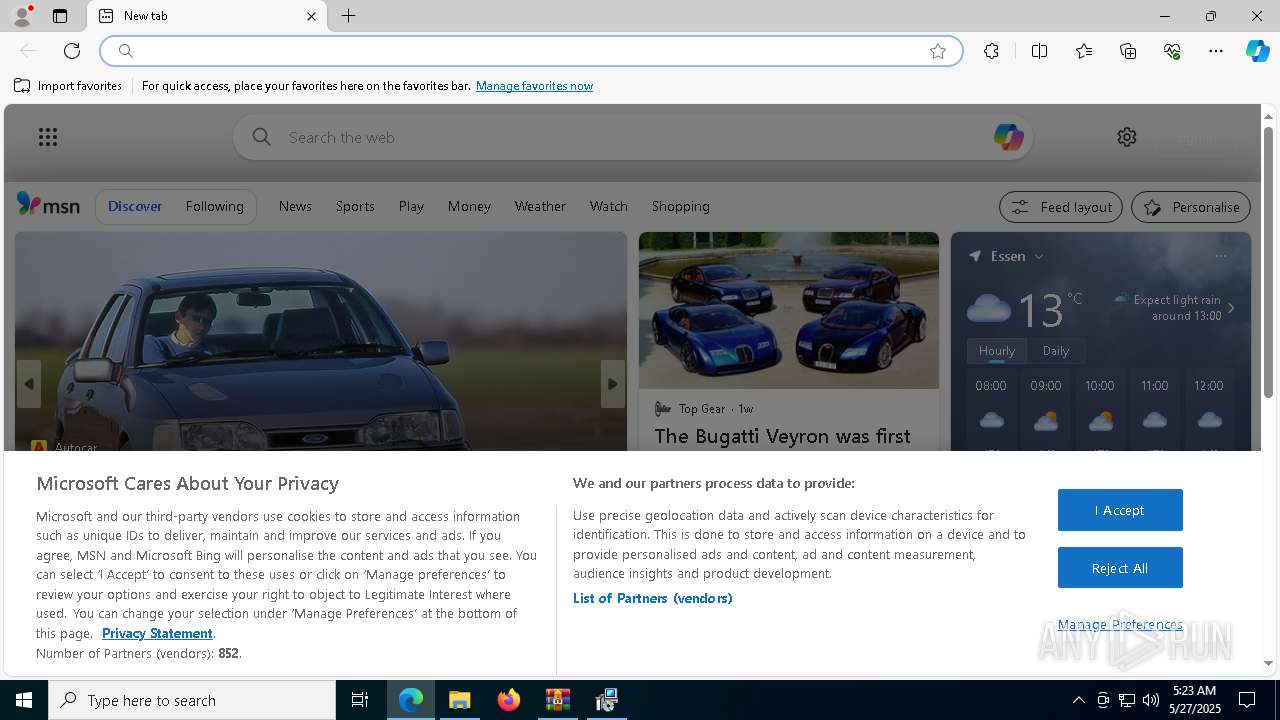Click Import favorites
The height and width of the screenshot is (720, 1280).
[68, 86]
